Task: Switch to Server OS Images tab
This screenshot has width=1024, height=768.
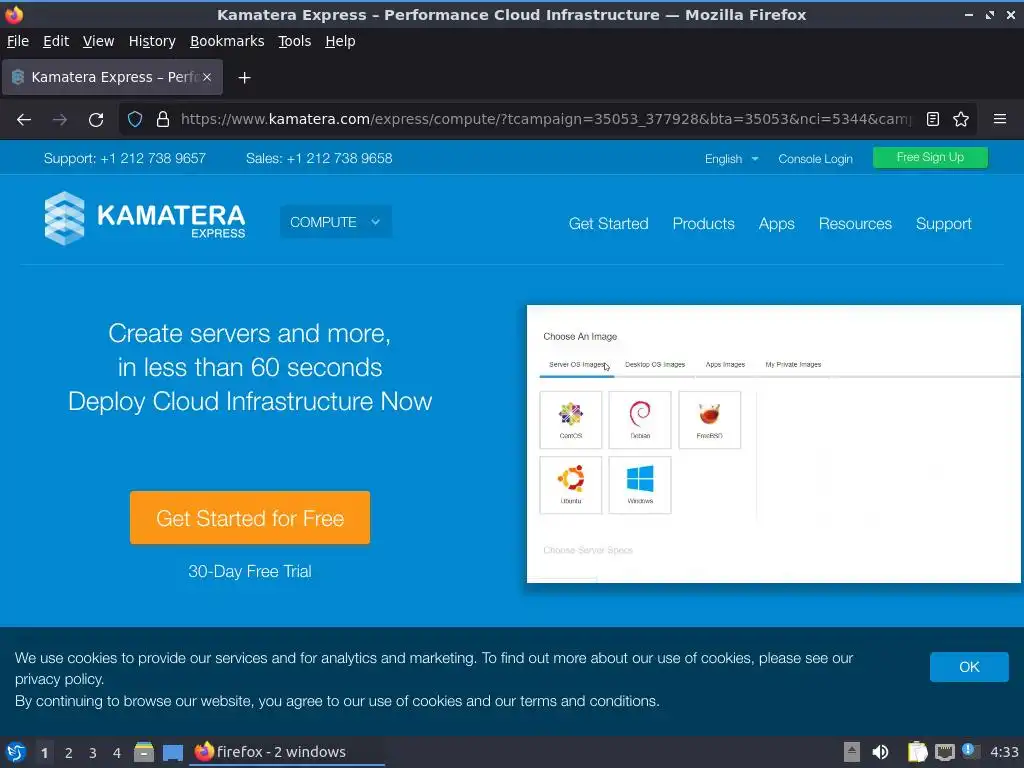Action: coord(577,364)
